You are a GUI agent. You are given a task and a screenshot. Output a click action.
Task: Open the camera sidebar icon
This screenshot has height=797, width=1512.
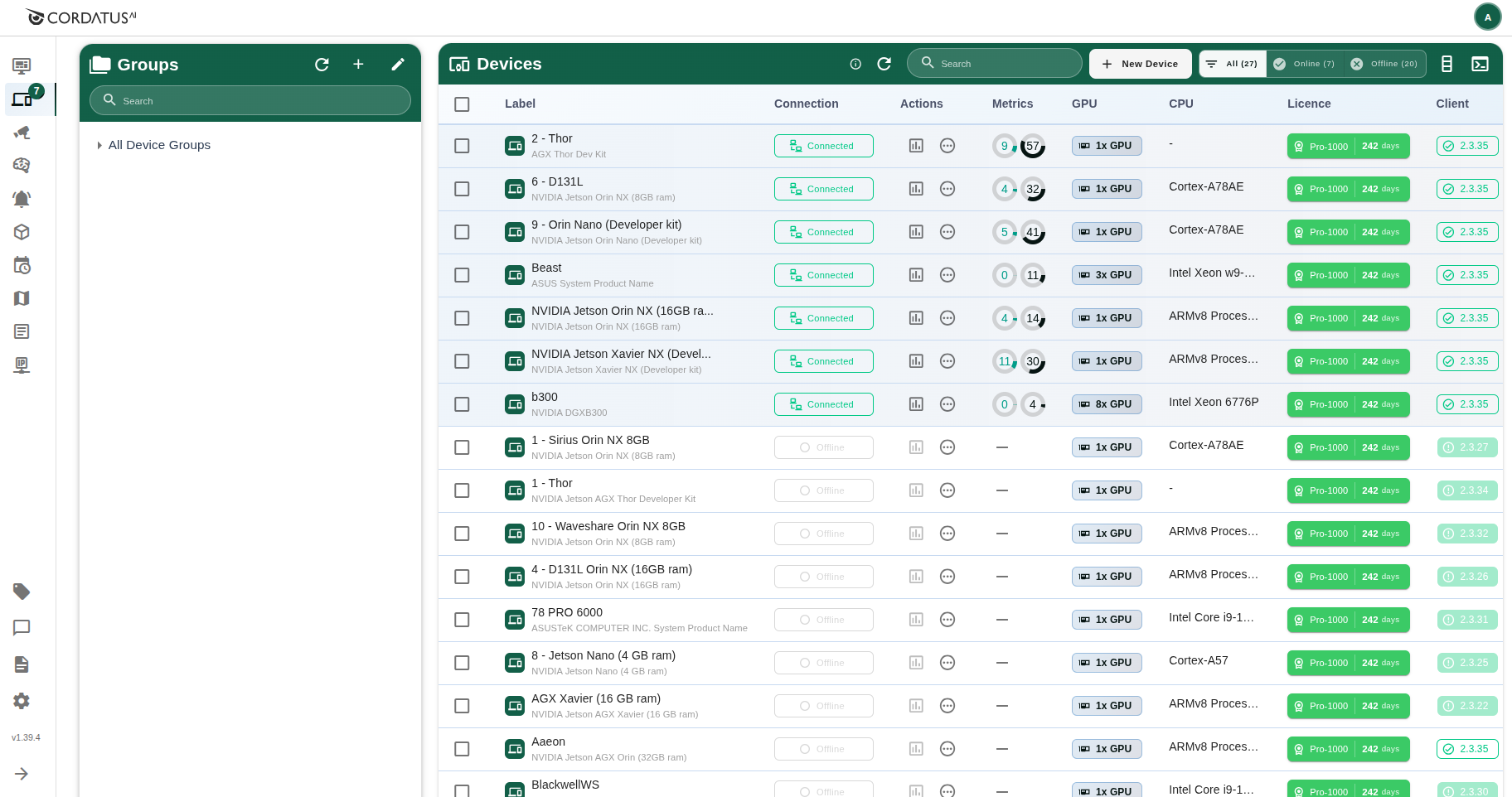(x=22, y=133)
